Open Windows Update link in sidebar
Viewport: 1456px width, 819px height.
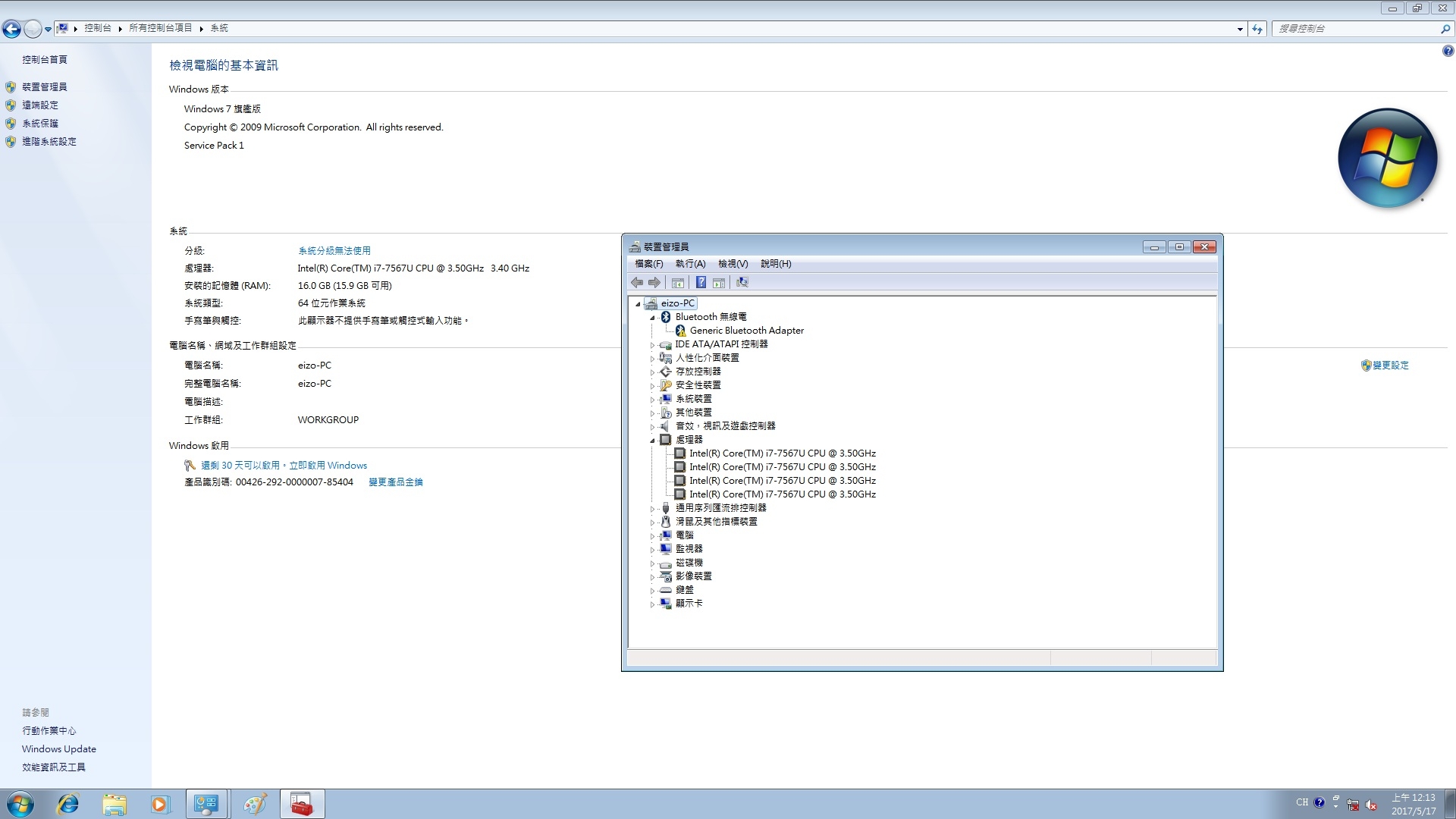58,749
